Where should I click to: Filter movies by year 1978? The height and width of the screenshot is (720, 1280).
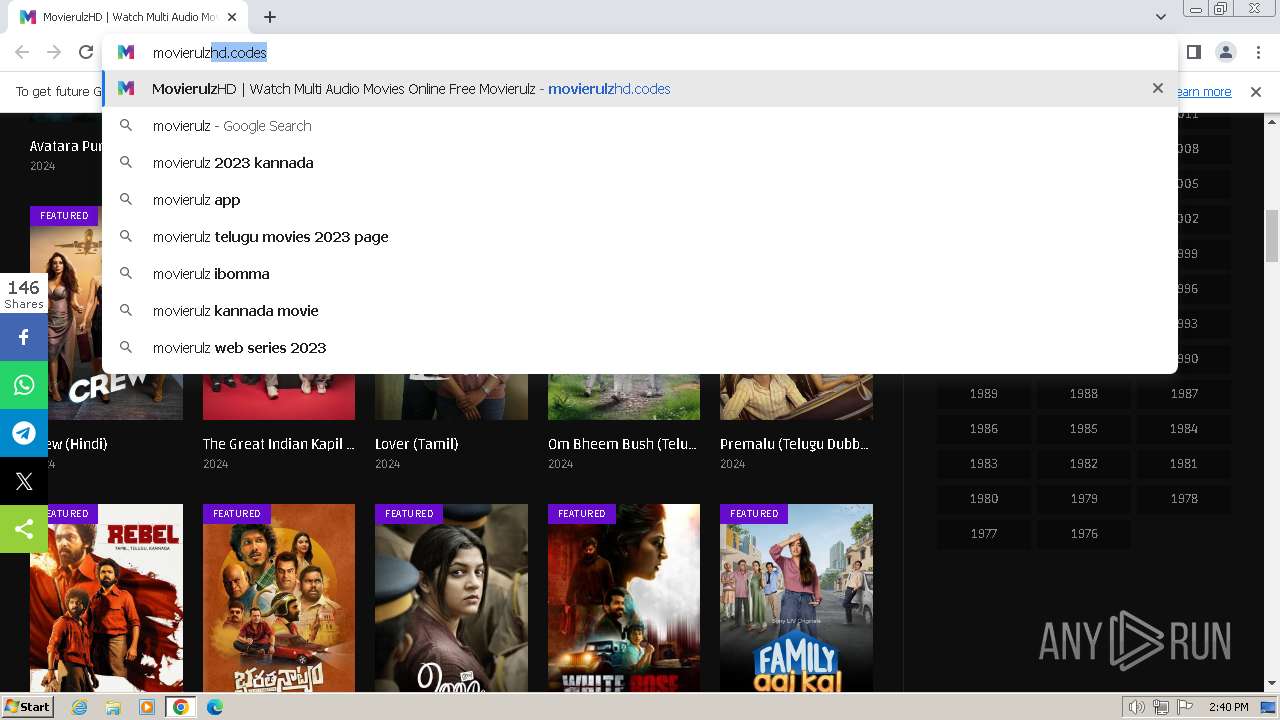[1184, 499]
